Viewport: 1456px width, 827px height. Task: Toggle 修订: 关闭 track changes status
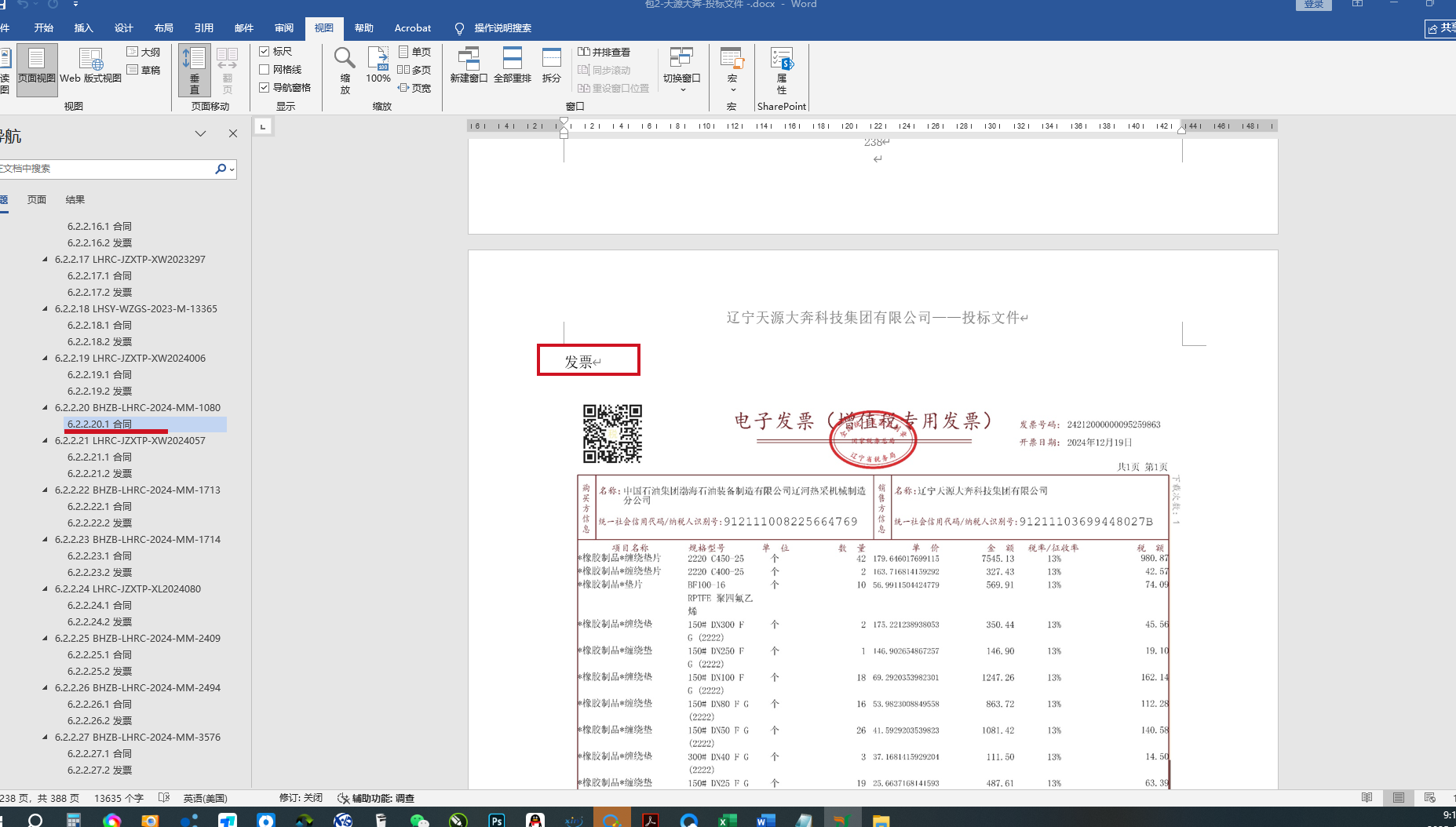pyautogui.click(x=301, y=798)
